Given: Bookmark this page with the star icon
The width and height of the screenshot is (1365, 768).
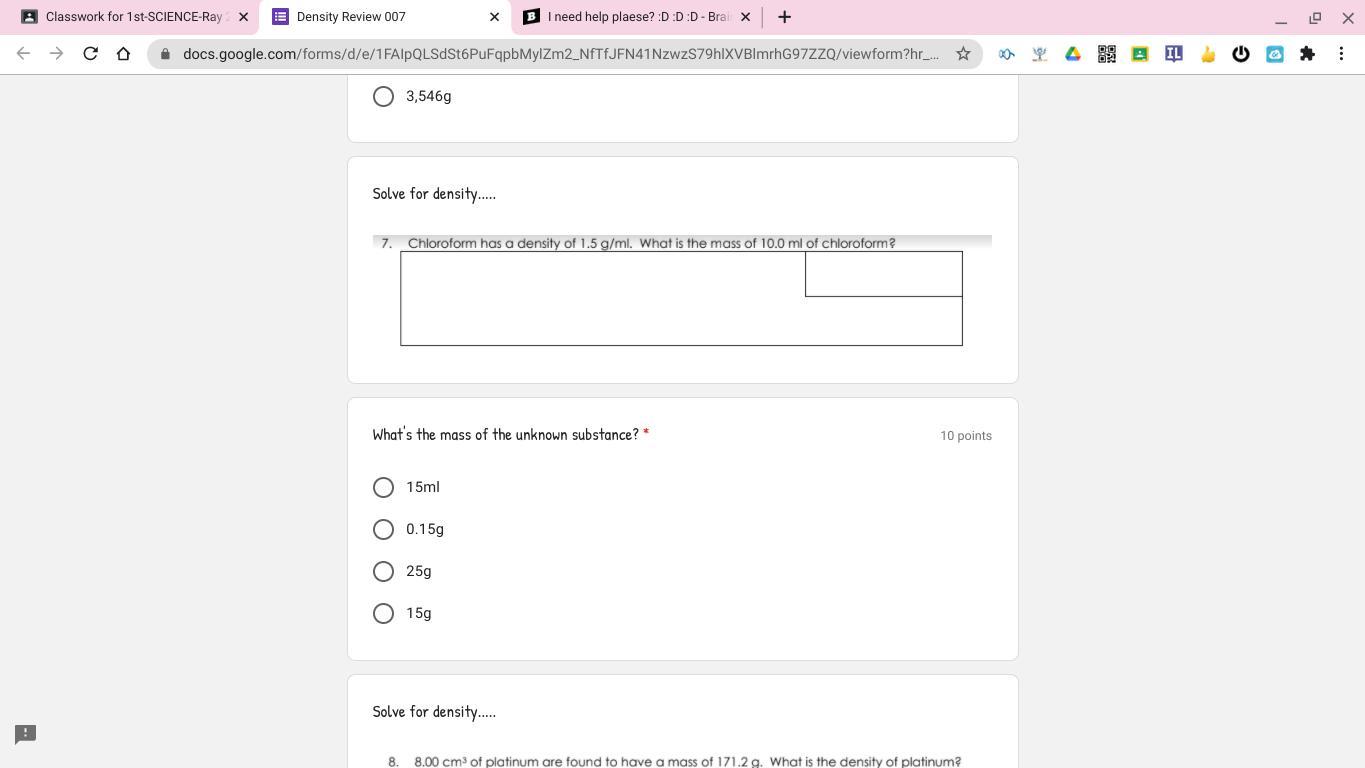Looking at the screenshot, I should pos(963,54).
